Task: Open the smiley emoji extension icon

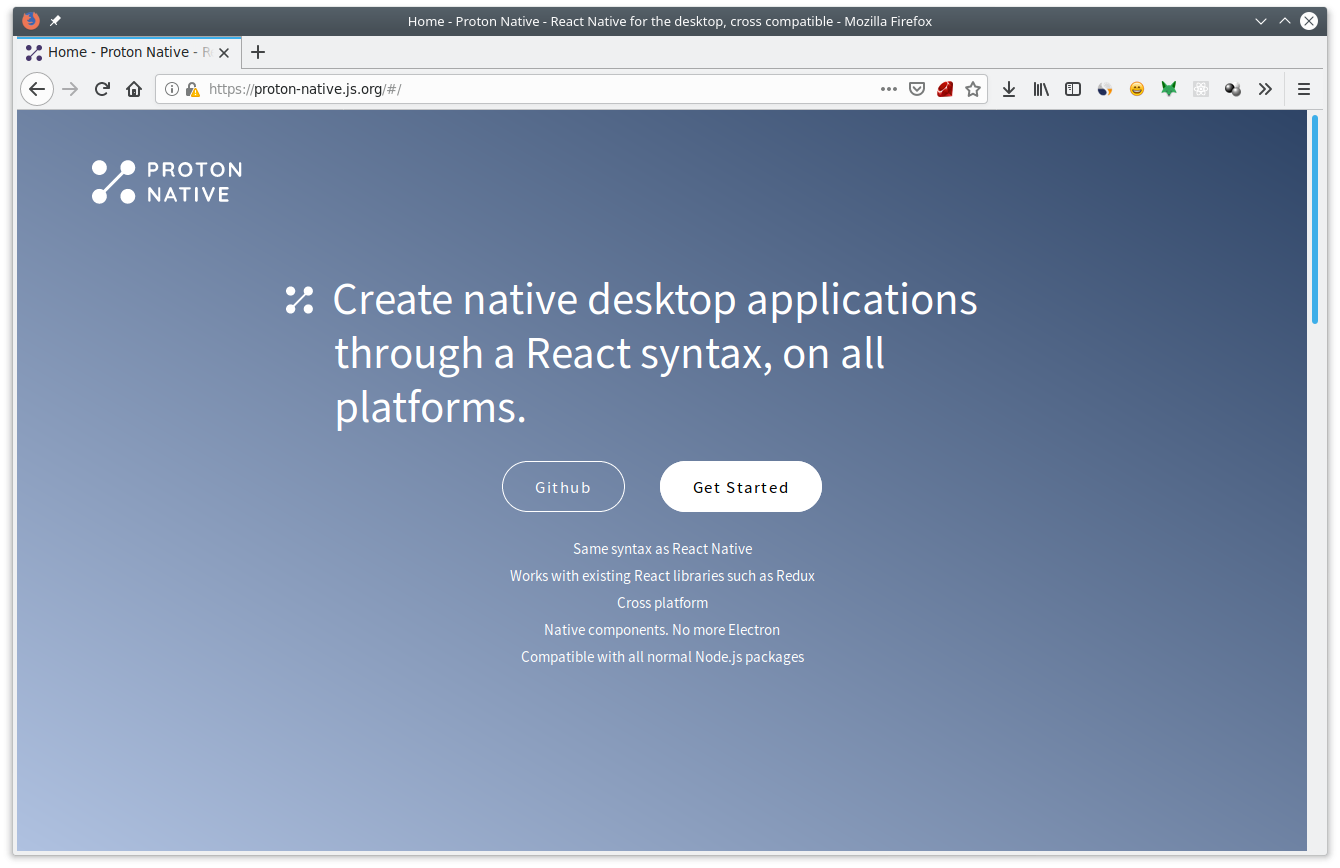Action: 1136,89
